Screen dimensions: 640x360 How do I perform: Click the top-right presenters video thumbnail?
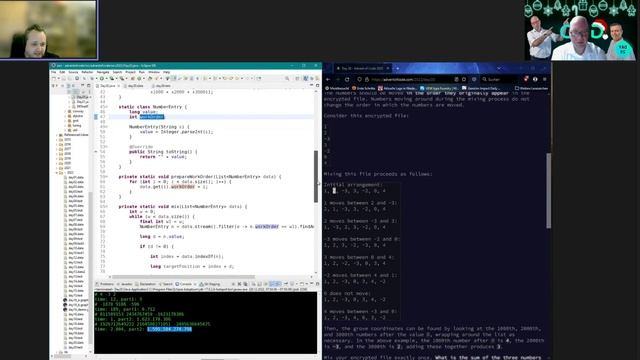580,31
